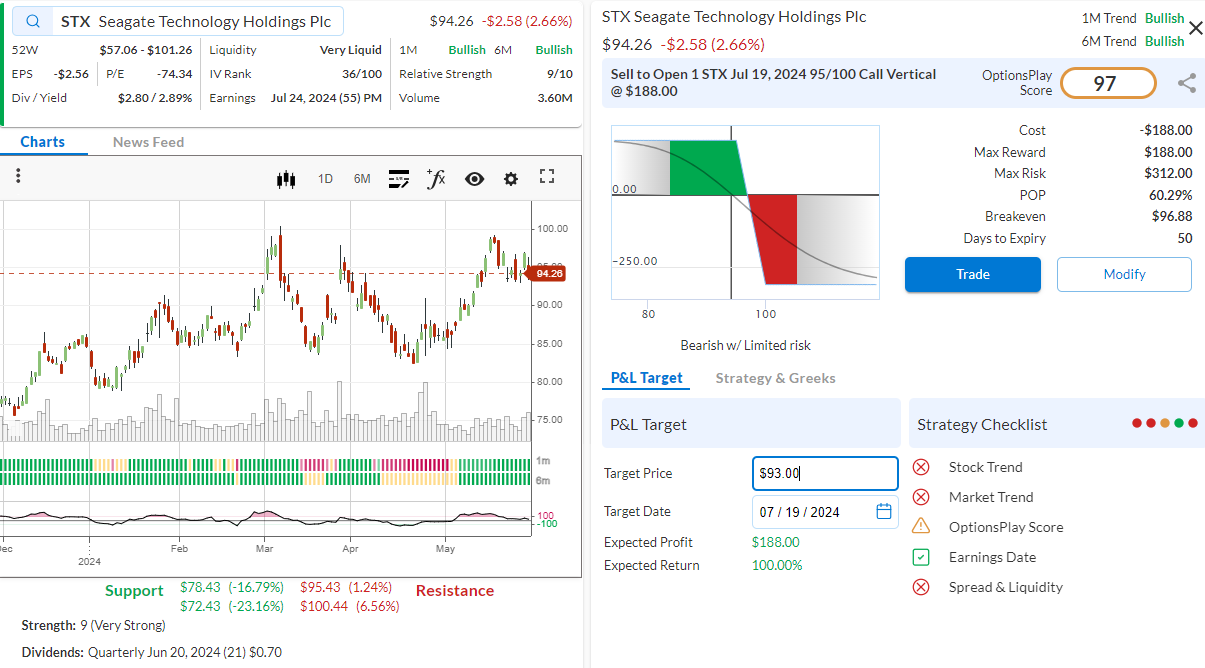Image resolution: width=1205 pixels, height=668 pixels.
Task: Click Strength: 9 (Very Strong) text
Action: pos(94,625)
